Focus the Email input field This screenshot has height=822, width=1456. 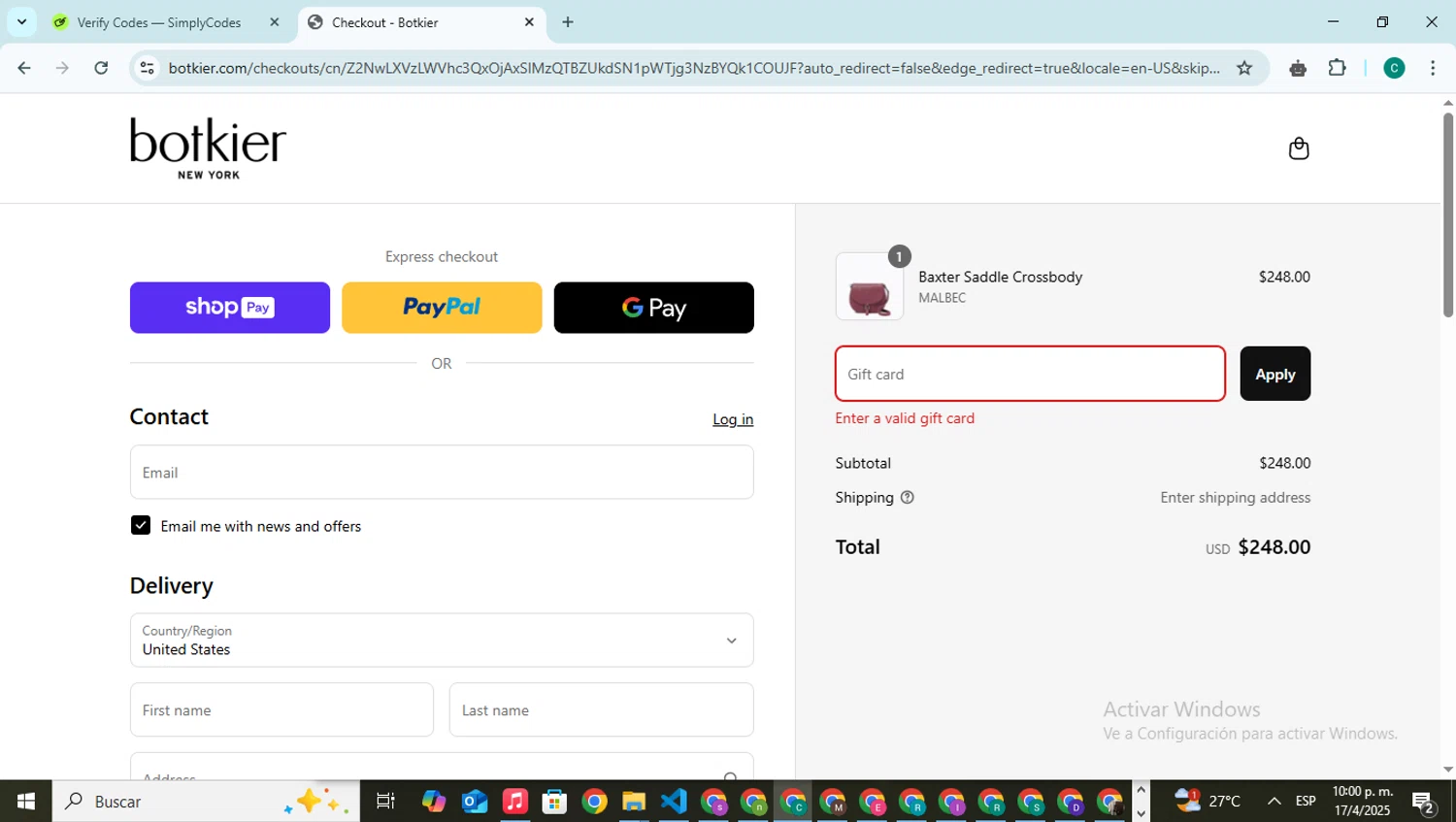click(442, 473)
